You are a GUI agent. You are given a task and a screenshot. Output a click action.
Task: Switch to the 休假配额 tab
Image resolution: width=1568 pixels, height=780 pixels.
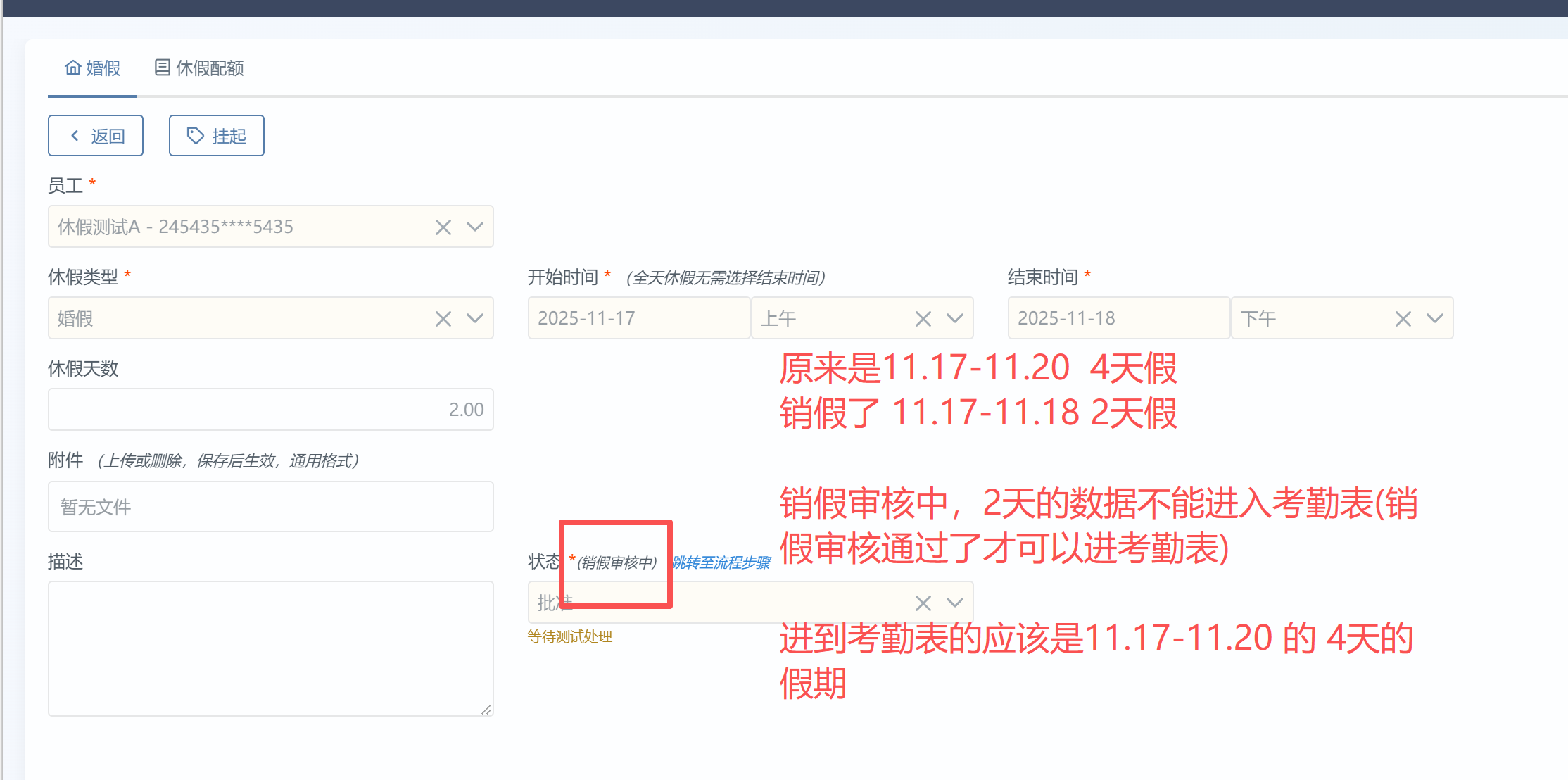(x=200, y=68)
